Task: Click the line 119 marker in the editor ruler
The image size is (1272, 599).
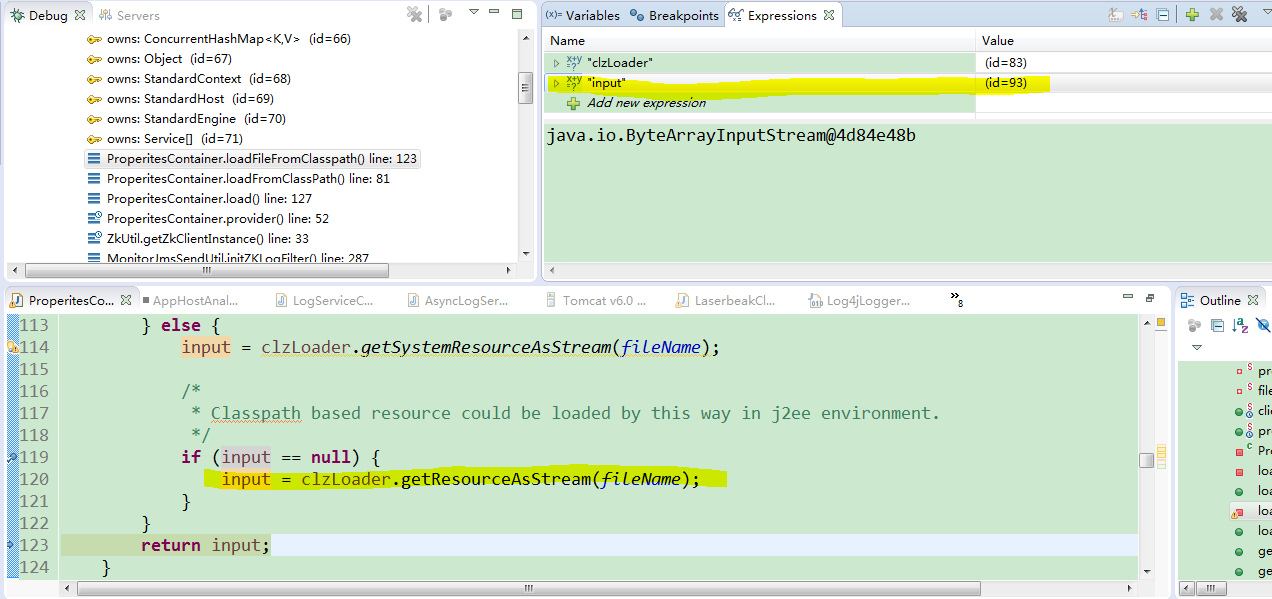Action: 12,457
